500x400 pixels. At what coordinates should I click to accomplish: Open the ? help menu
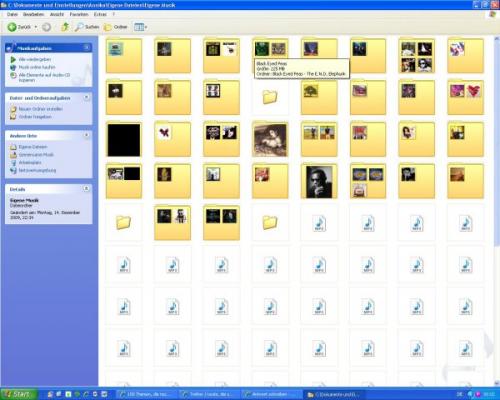coord(114,14)
